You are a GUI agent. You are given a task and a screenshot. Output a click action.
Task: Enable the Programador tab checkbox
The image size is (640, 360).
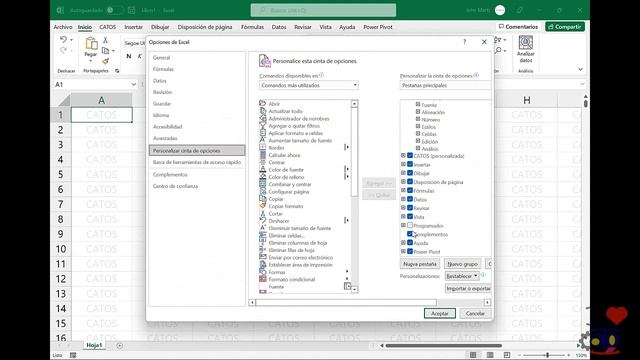[x=410, y=225]
